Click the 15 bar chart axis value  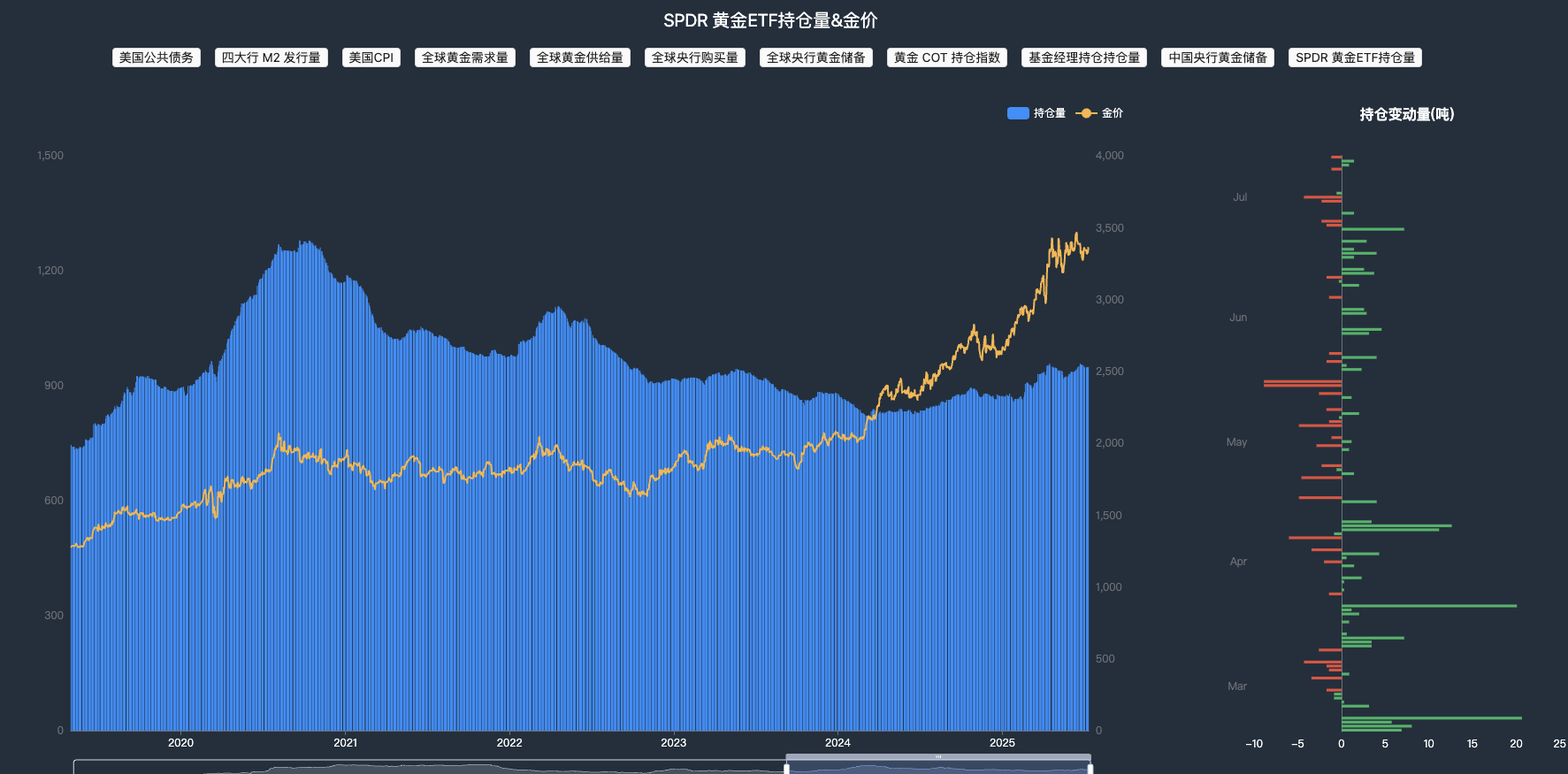1472,744
